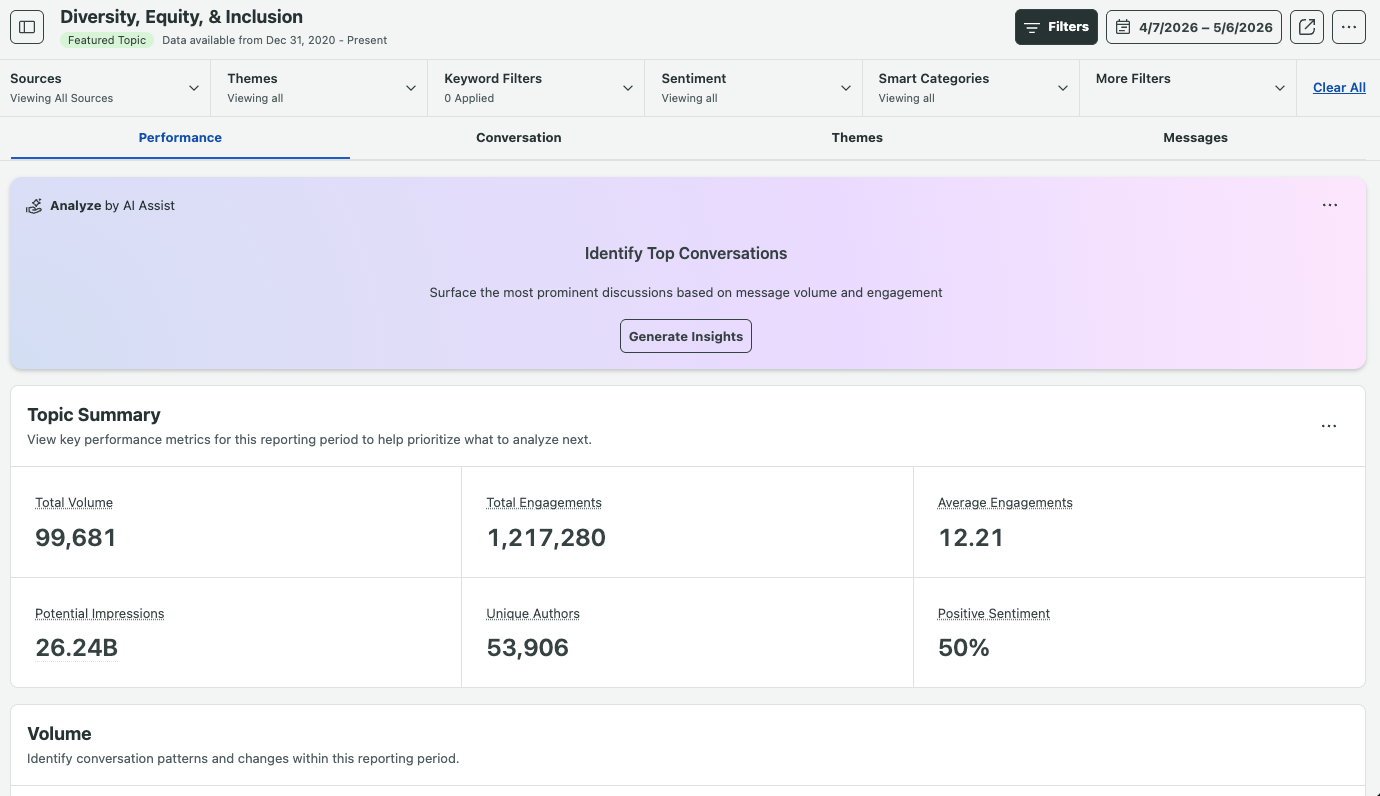The image size is (1380, 796).
Task: Click the Clear All link
Action: tap(1339, 88)
